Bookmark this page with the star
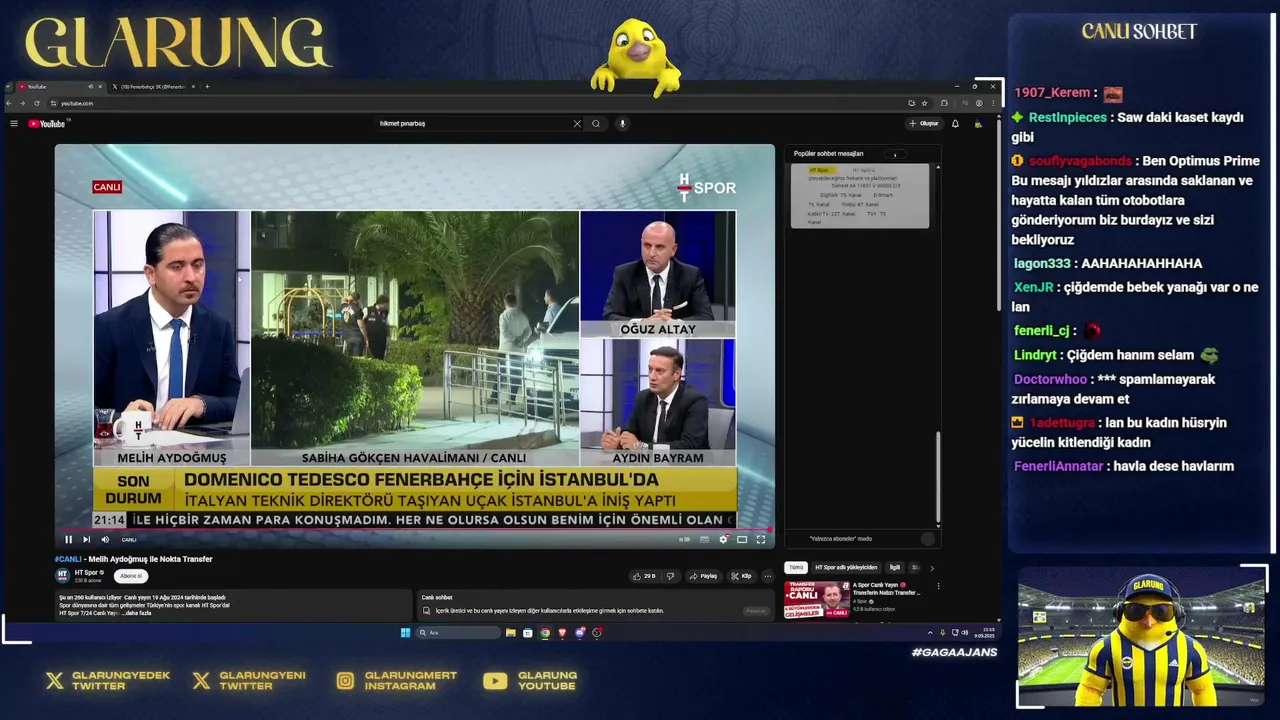 924,103
